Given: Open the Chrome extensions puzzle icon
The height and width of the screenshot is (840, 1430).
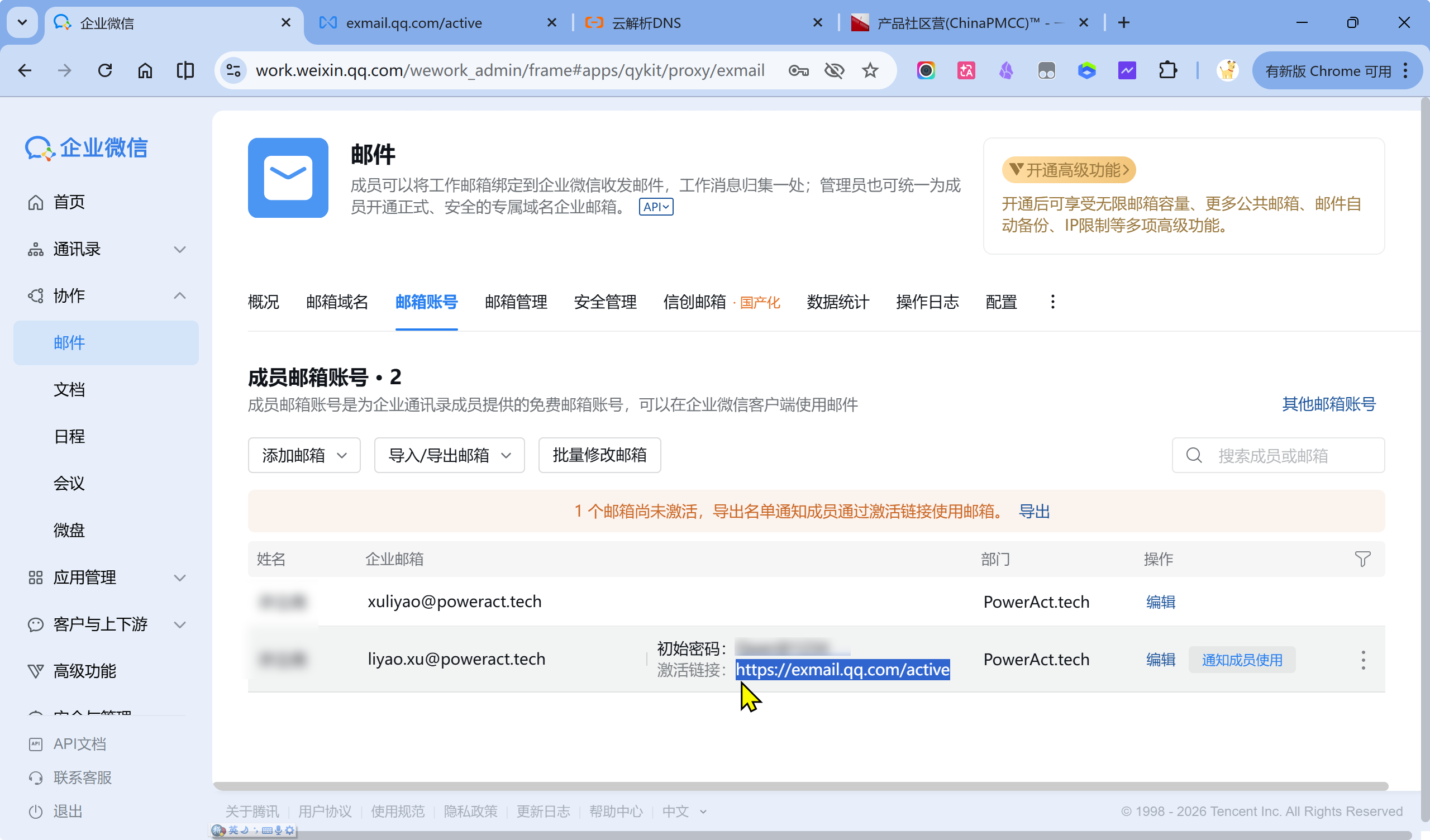Looking at the screenshot, I should coord(1167,70).
